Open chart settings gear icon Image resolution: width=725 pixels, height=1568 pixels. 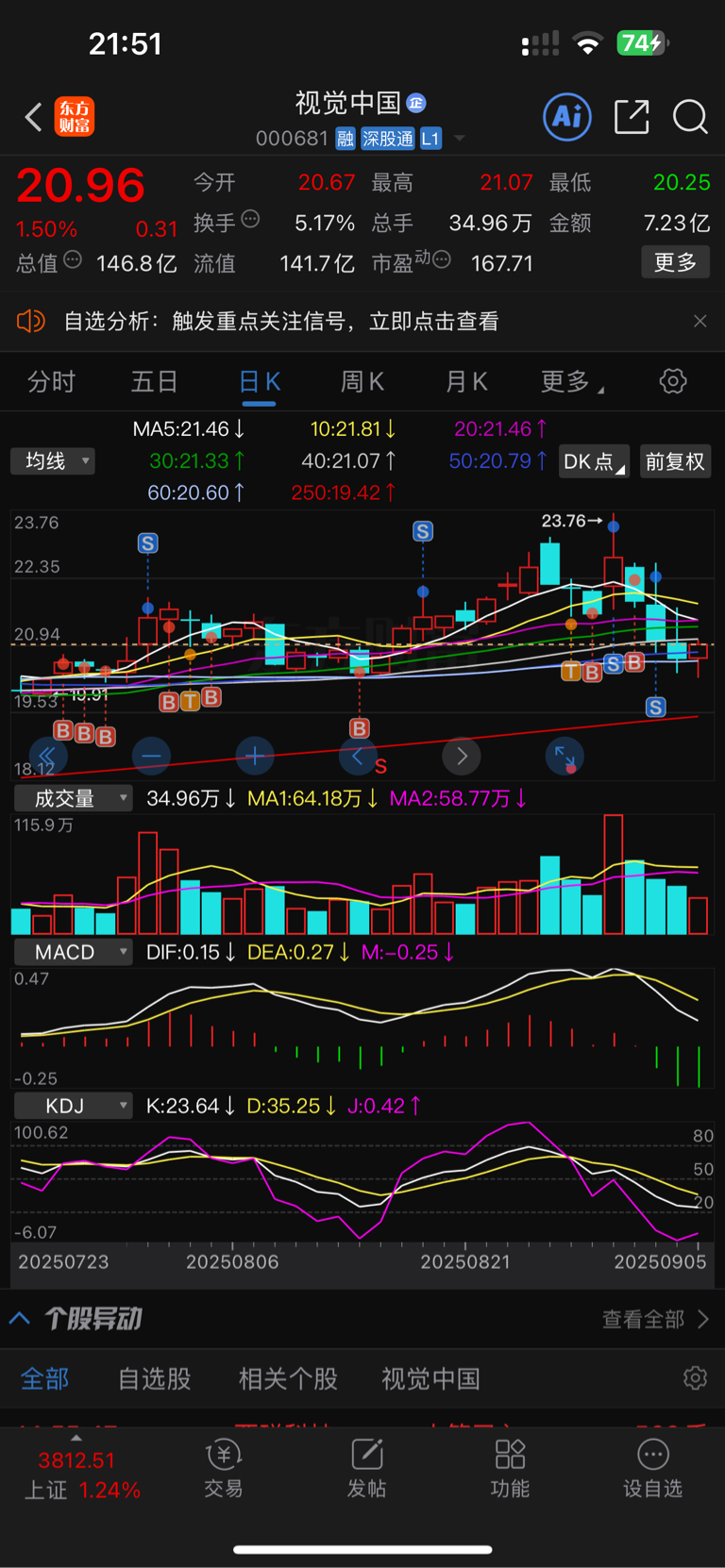673,382
